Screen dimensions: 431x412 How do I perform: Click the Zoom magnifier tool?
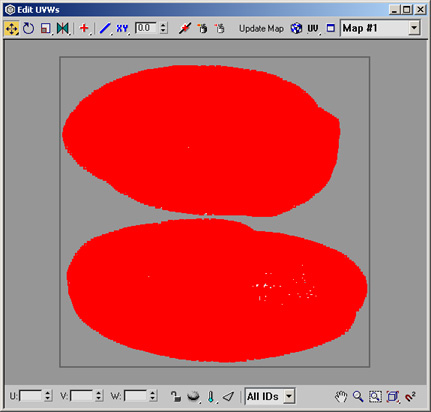point(358,396)
